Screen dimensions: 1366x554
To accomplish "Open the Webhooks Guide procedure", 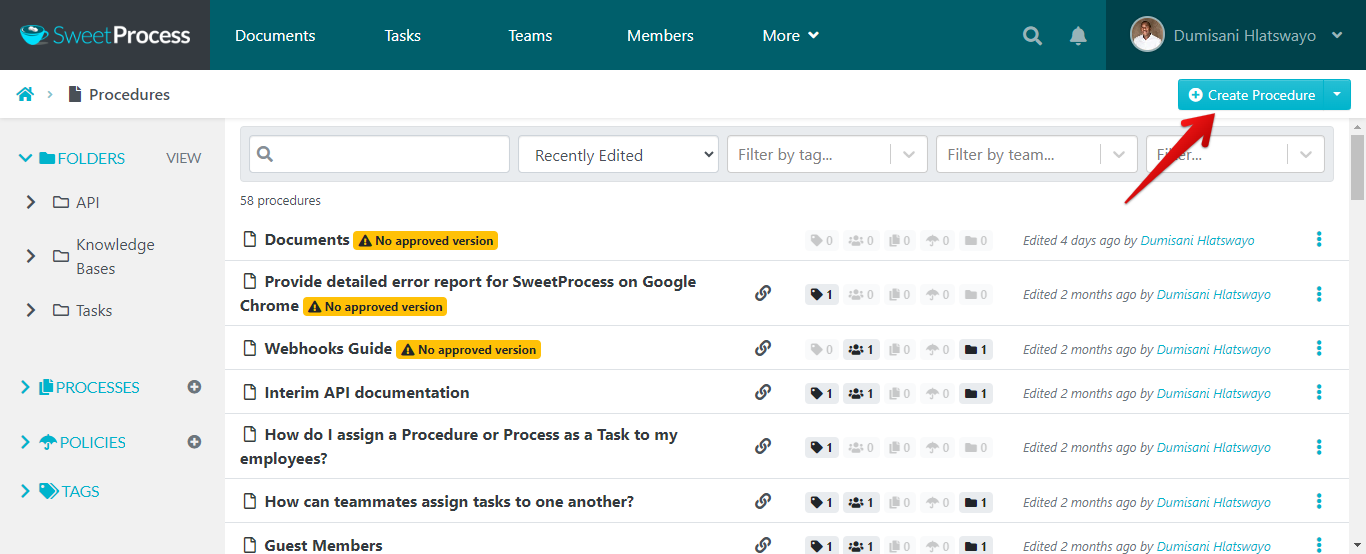I will click(x=328, y=348).
